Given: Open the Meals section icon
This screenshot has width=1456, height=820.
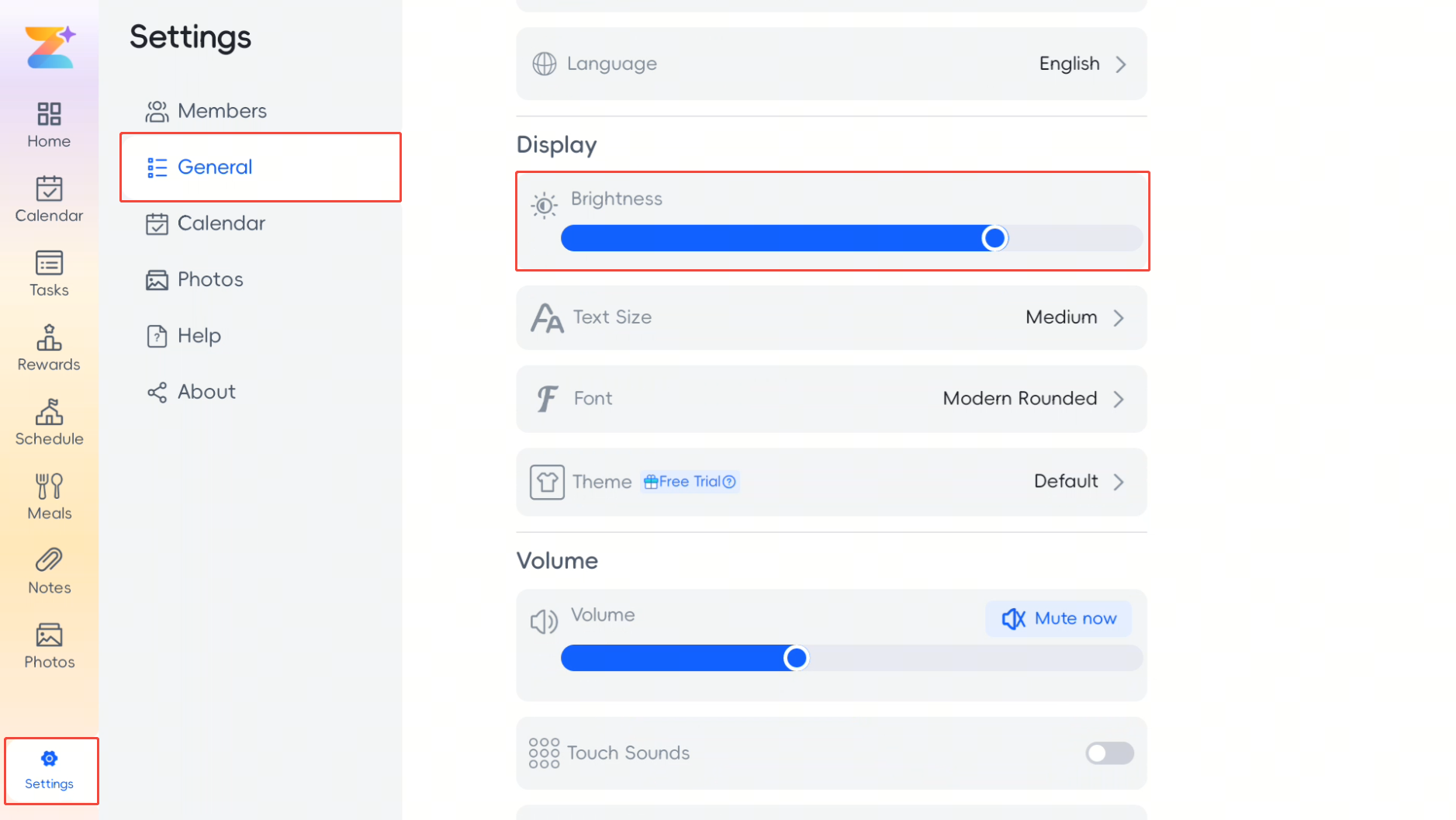Looking at the screenshot, I should coord(49,486).
